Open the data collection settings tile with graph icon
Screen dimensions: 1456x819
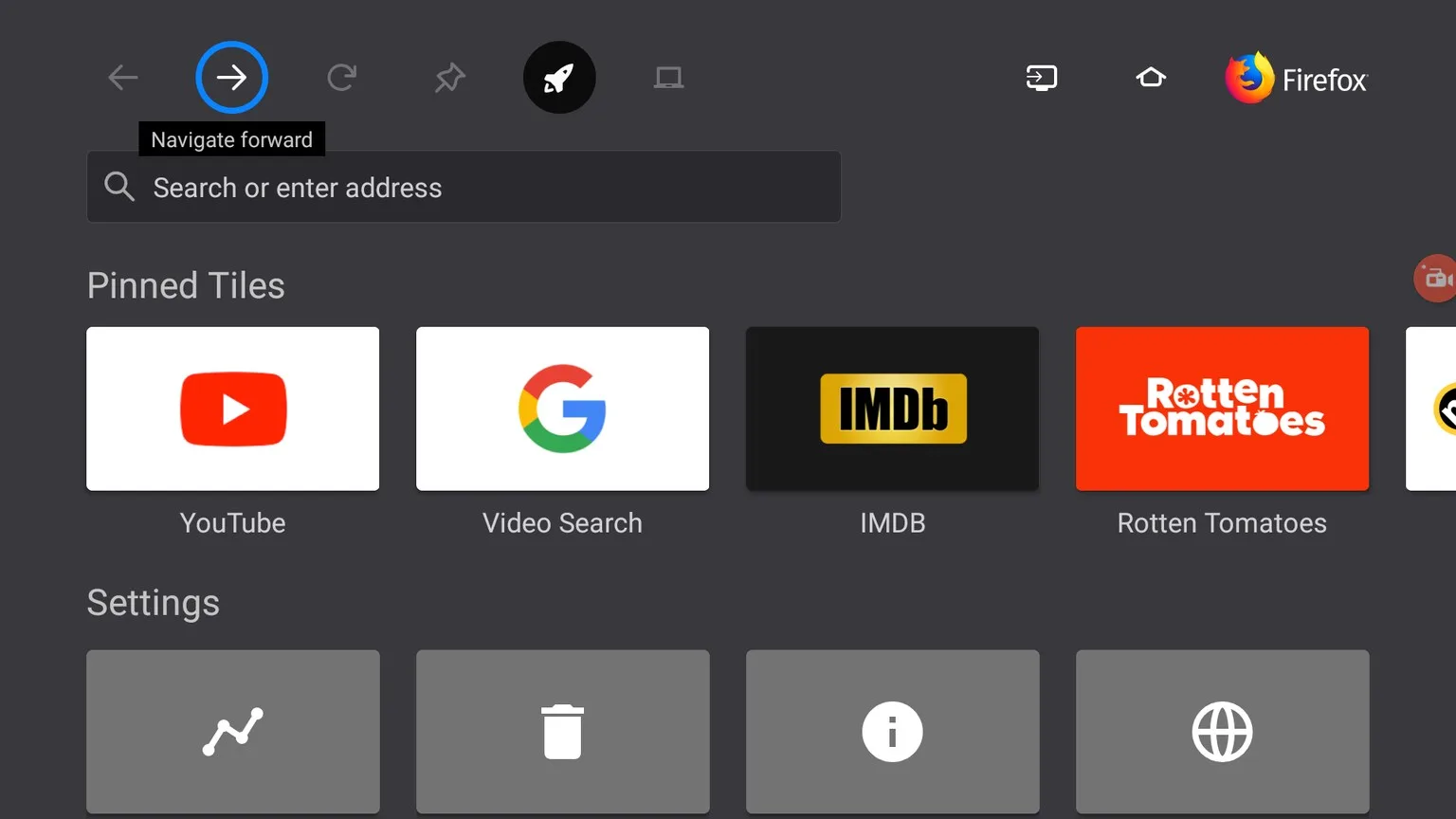pos(233,732)
